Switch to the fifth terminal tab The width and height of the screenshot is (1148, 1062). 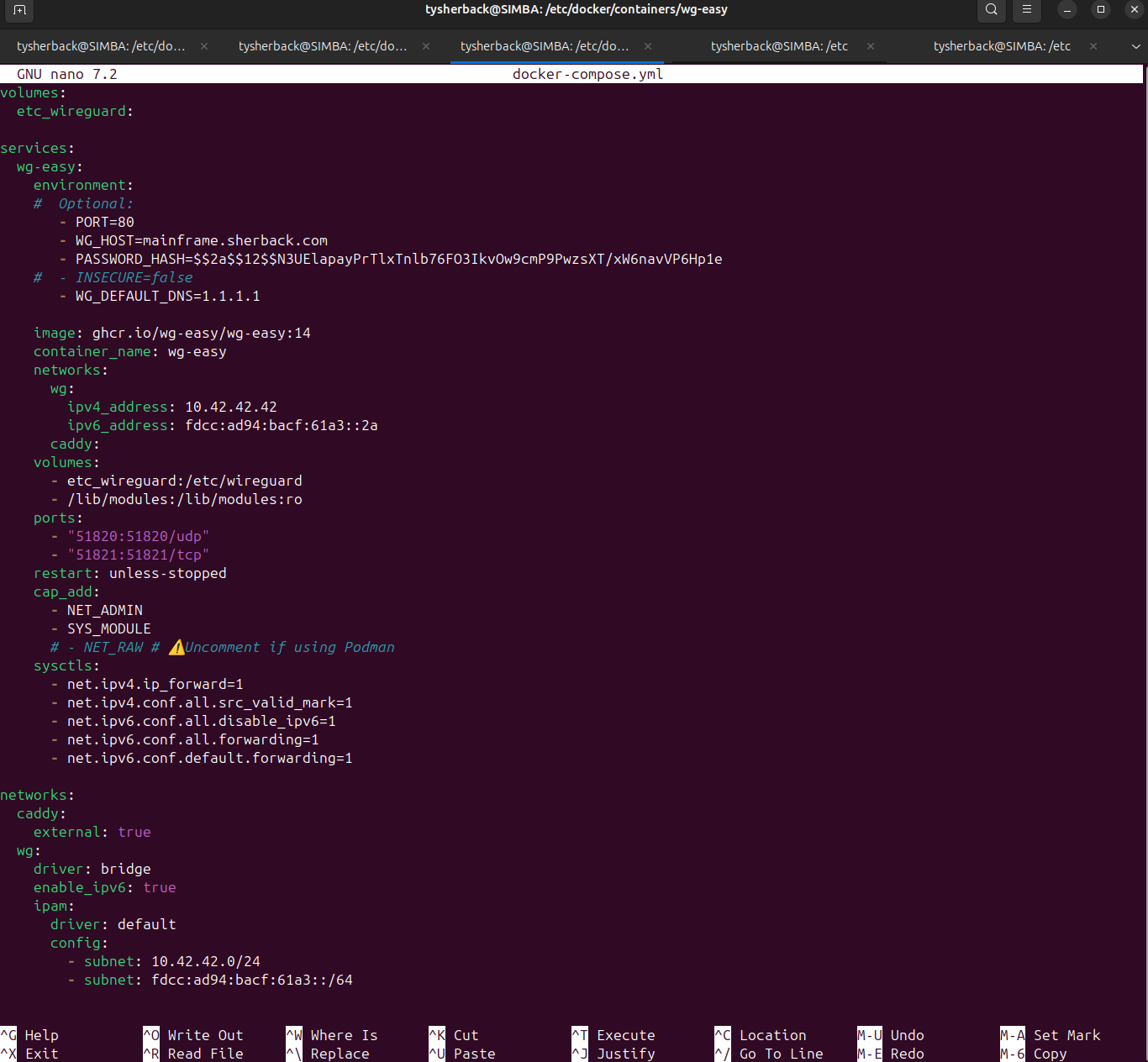[x=1002, y=46]
